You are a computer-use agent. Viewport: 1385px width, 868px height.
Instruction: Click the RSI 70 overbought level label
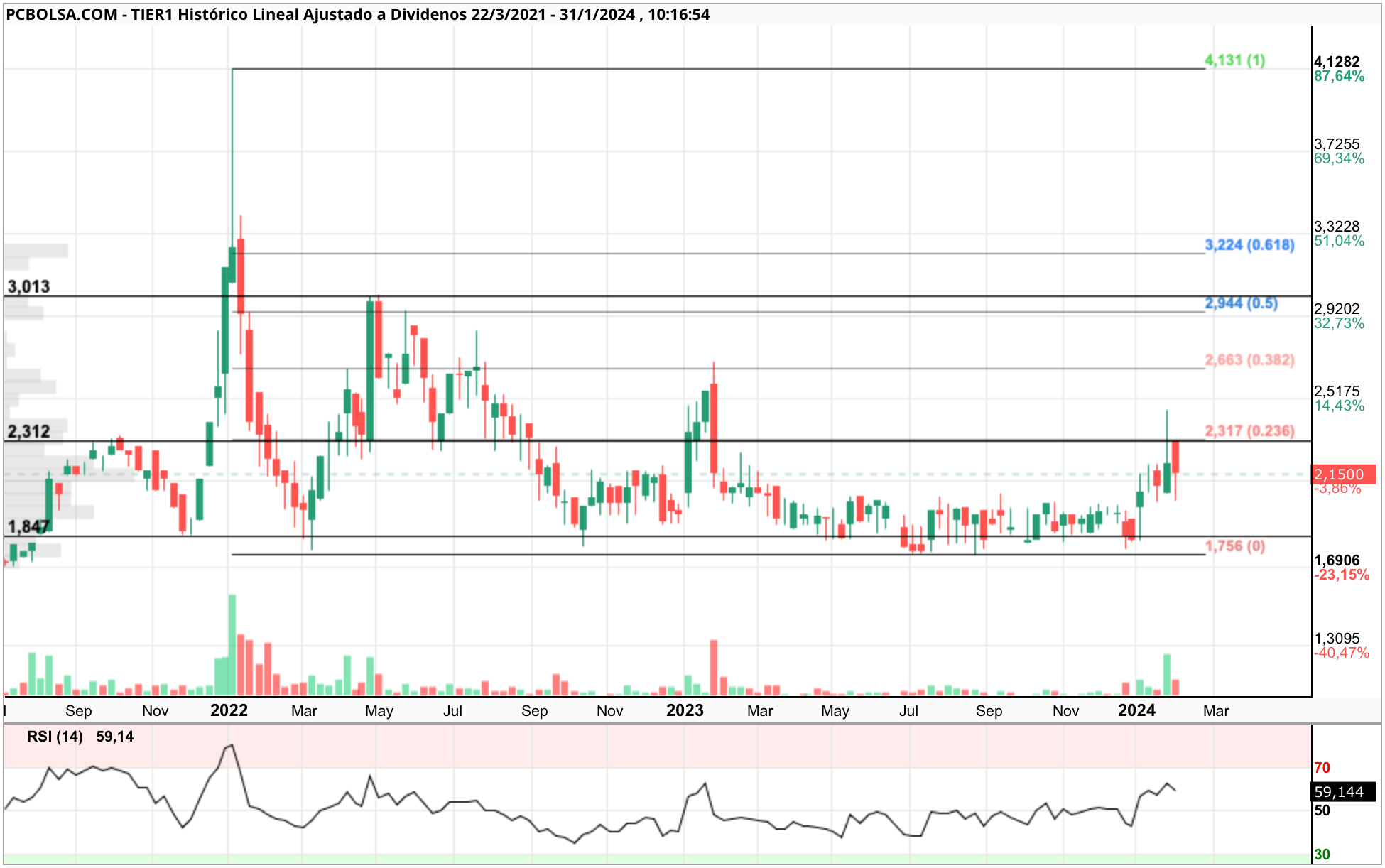coord(1322,768)
